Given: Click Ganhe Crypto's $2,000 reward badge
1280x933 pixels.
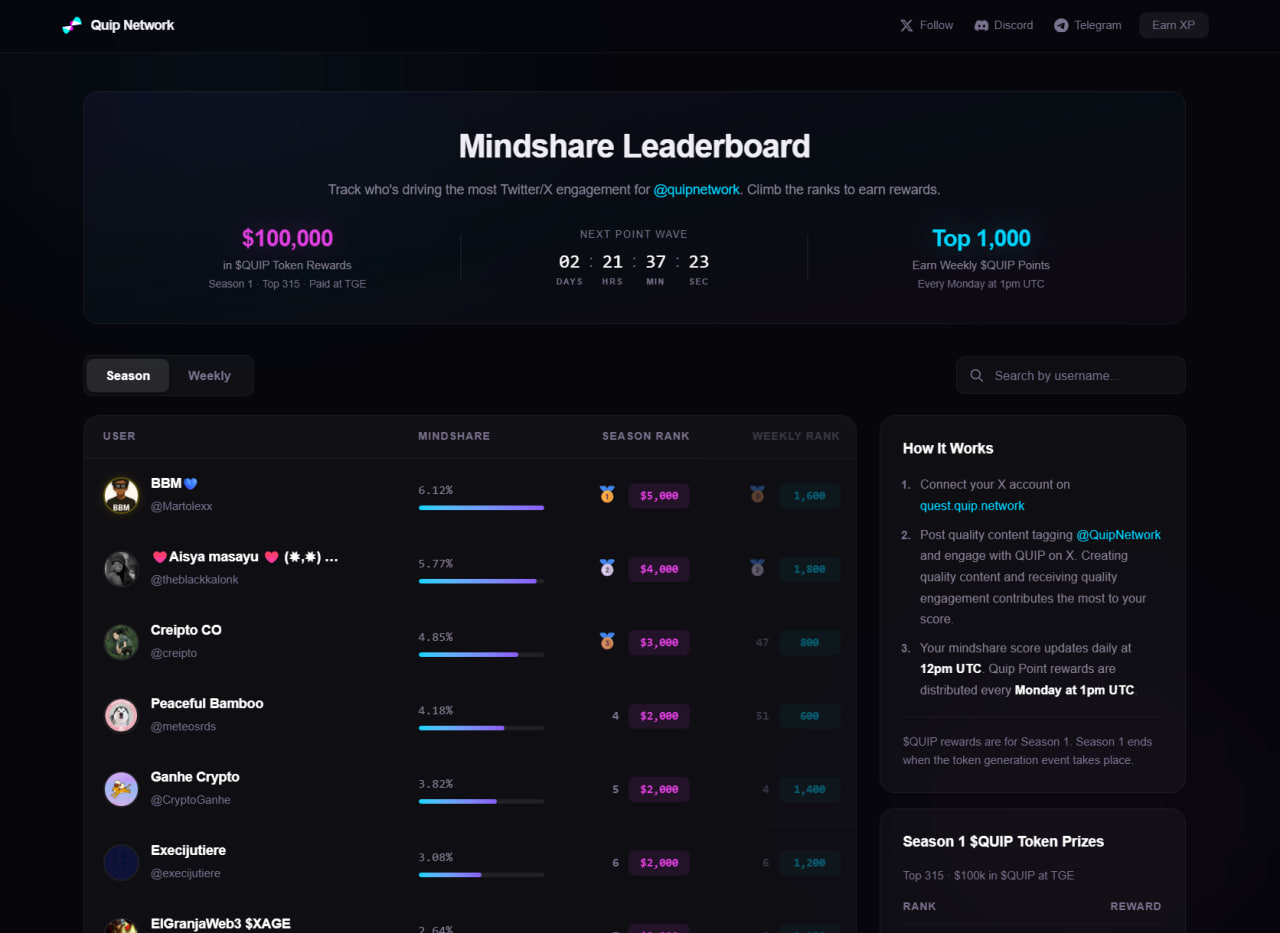Looking at the screenshot, I should coord(659,790).
